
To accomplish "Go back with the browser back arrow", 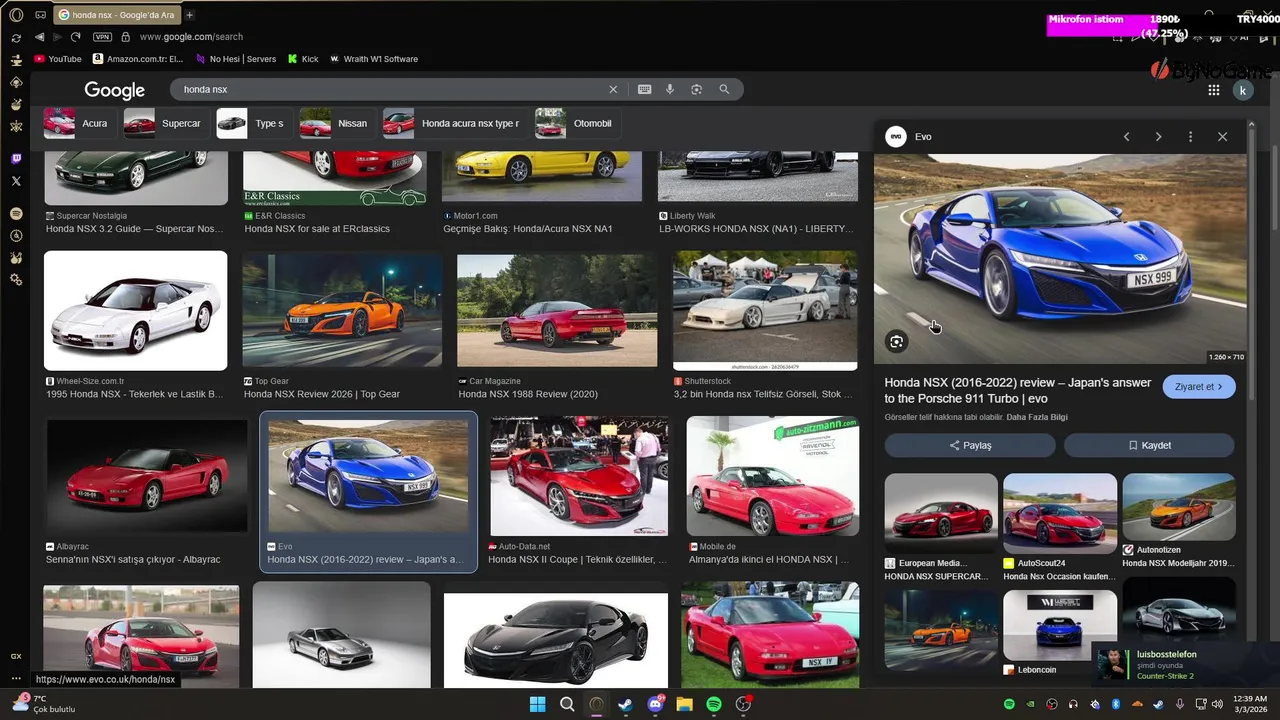I will point(39,37).
